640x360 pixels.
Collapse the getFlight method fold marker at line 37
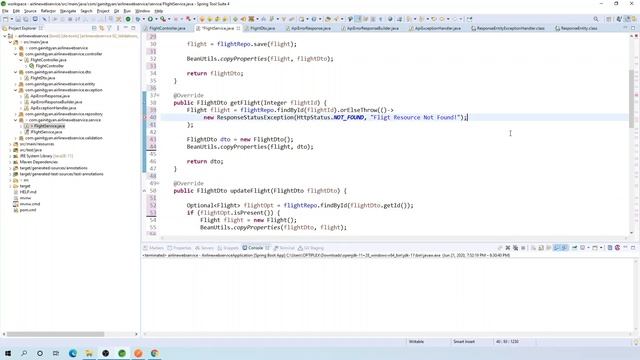158,96
